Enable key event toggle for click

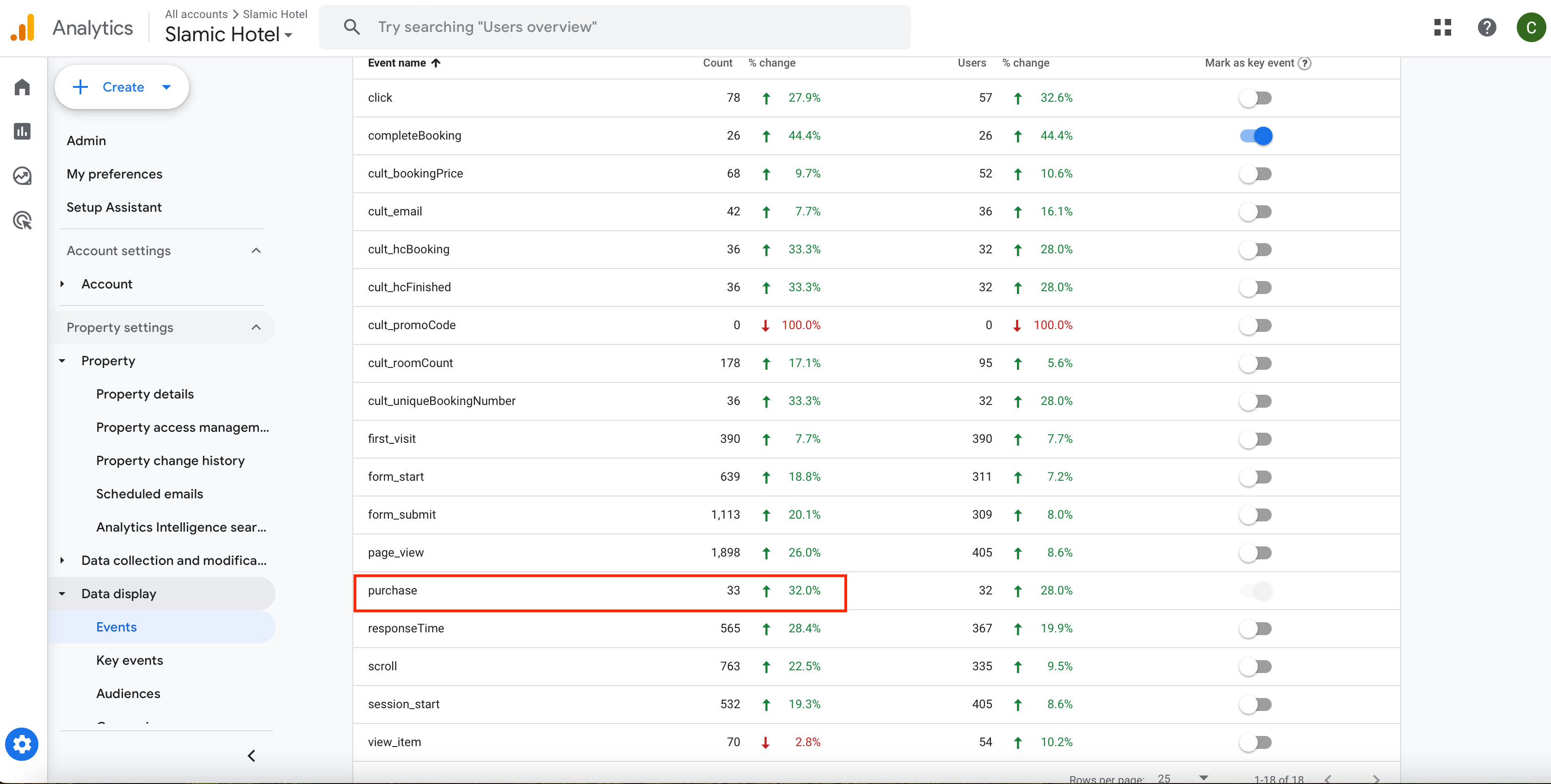(1256, 98)
